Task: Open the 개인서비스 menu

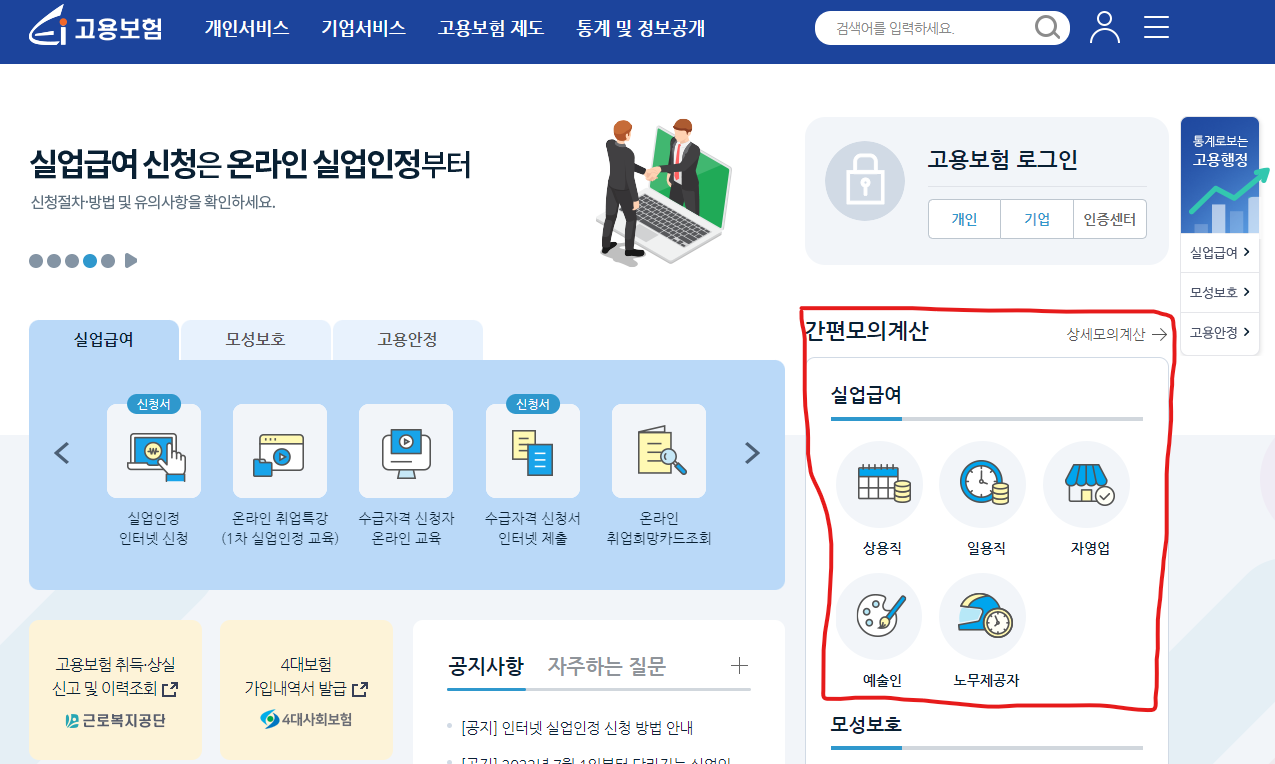Action: [249, 29]
